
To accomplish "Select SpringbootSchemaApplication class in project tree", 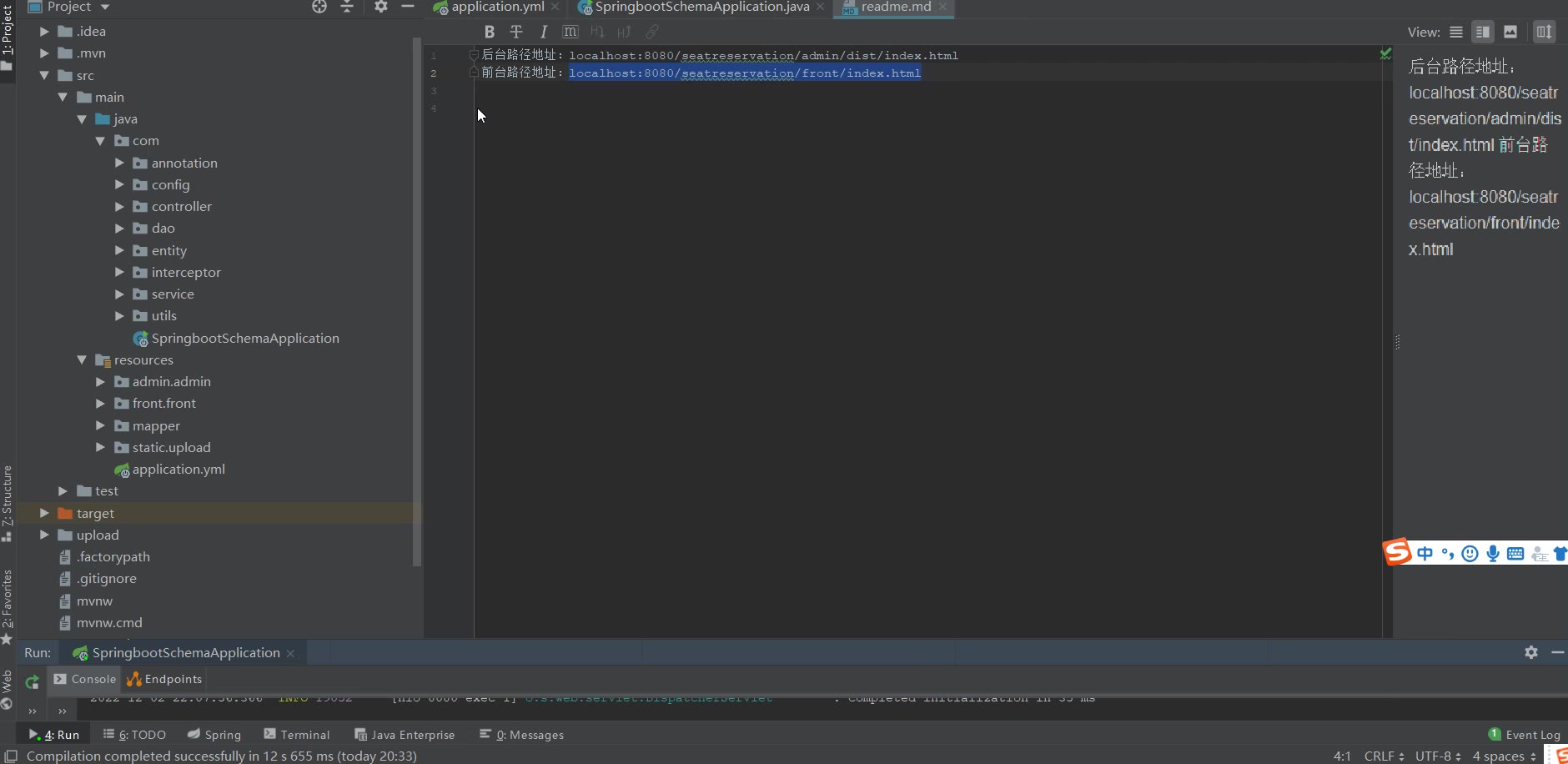I will (245, 338).
